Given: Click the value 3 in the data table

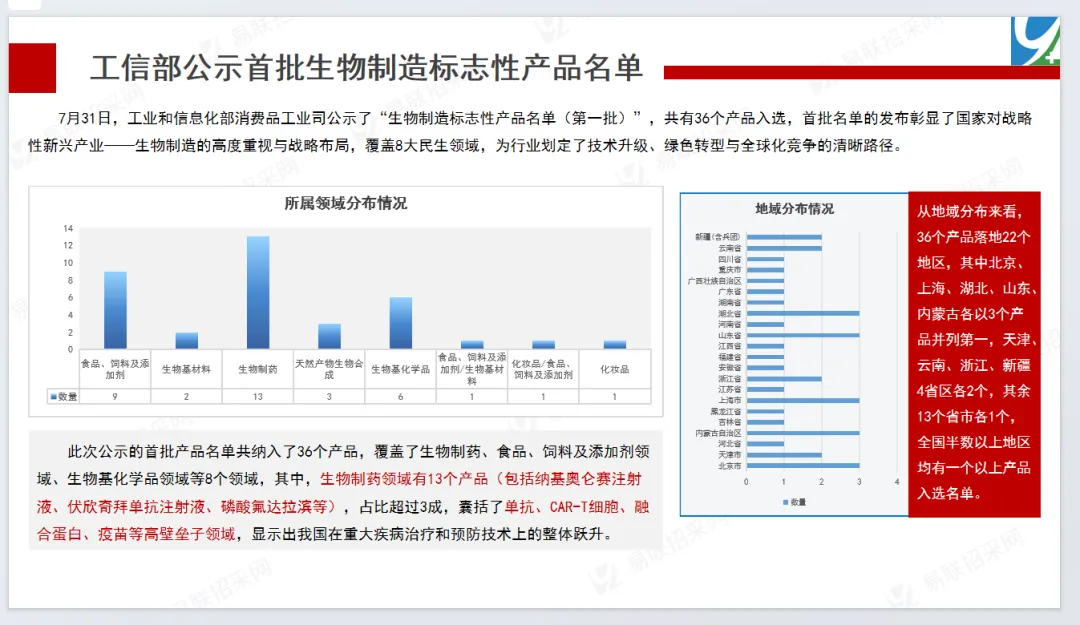Looking at the screenshot, I should 329,396.
